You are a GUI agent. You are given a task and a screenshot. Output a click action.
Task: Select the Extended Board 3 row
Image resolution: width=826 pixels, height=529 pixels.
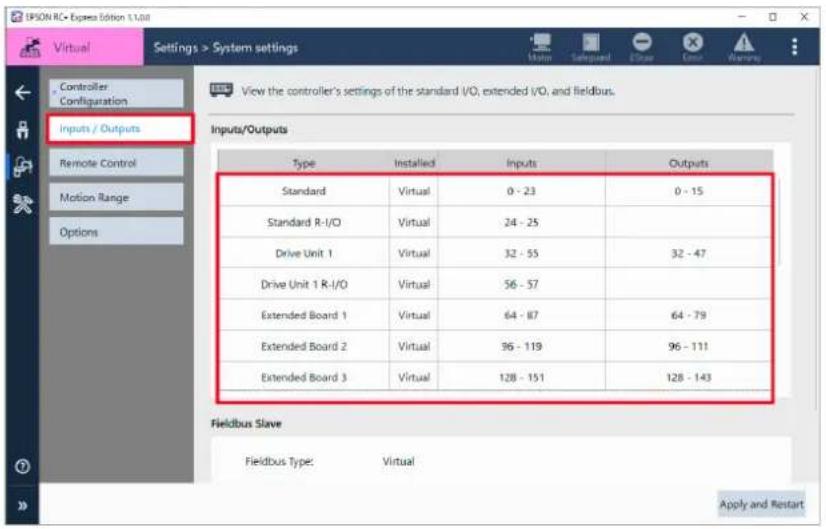click(495, 376)
